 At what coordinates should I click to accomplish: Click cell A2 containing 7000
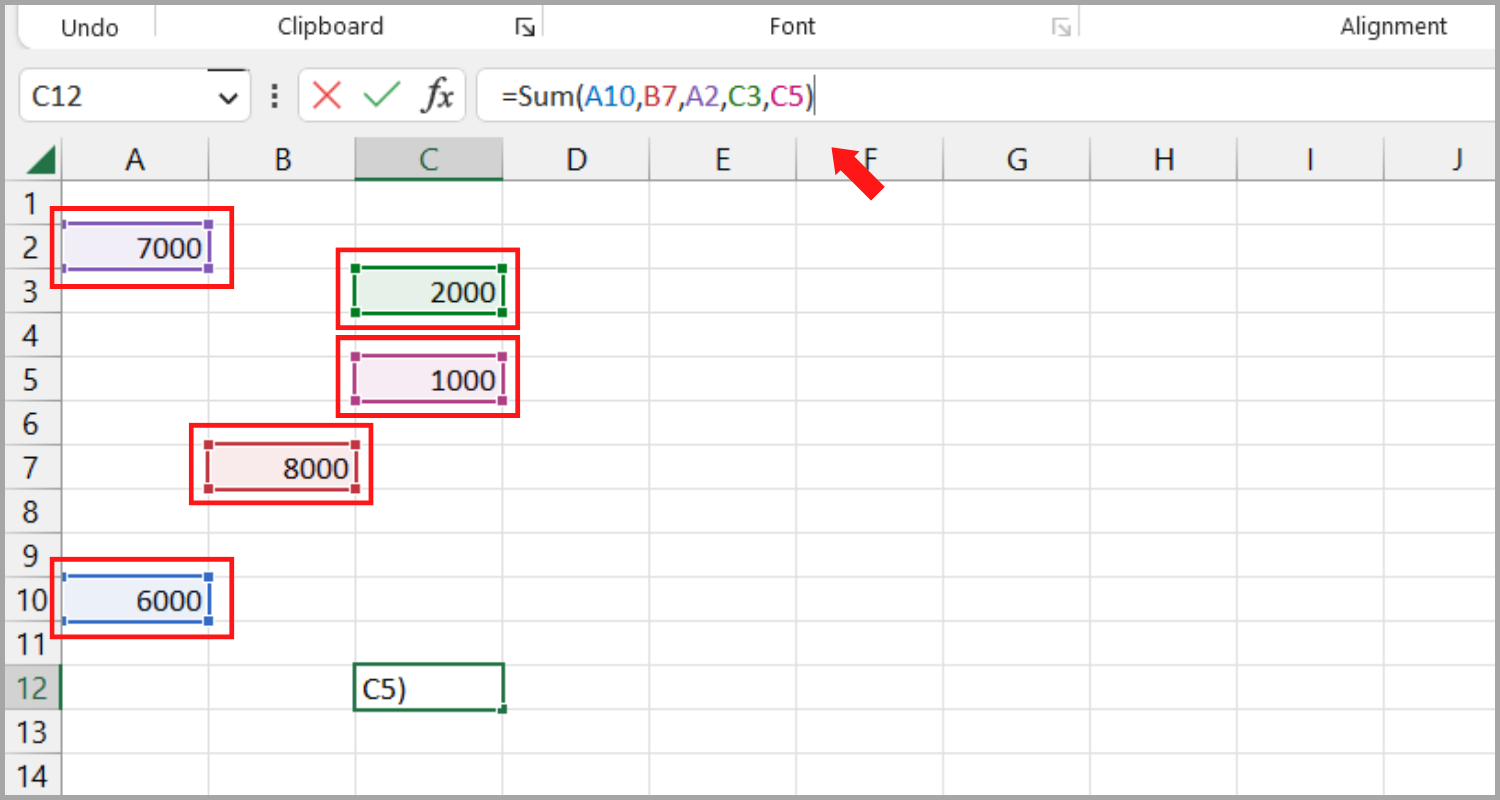pyautogui.click(x=136, y=247)
